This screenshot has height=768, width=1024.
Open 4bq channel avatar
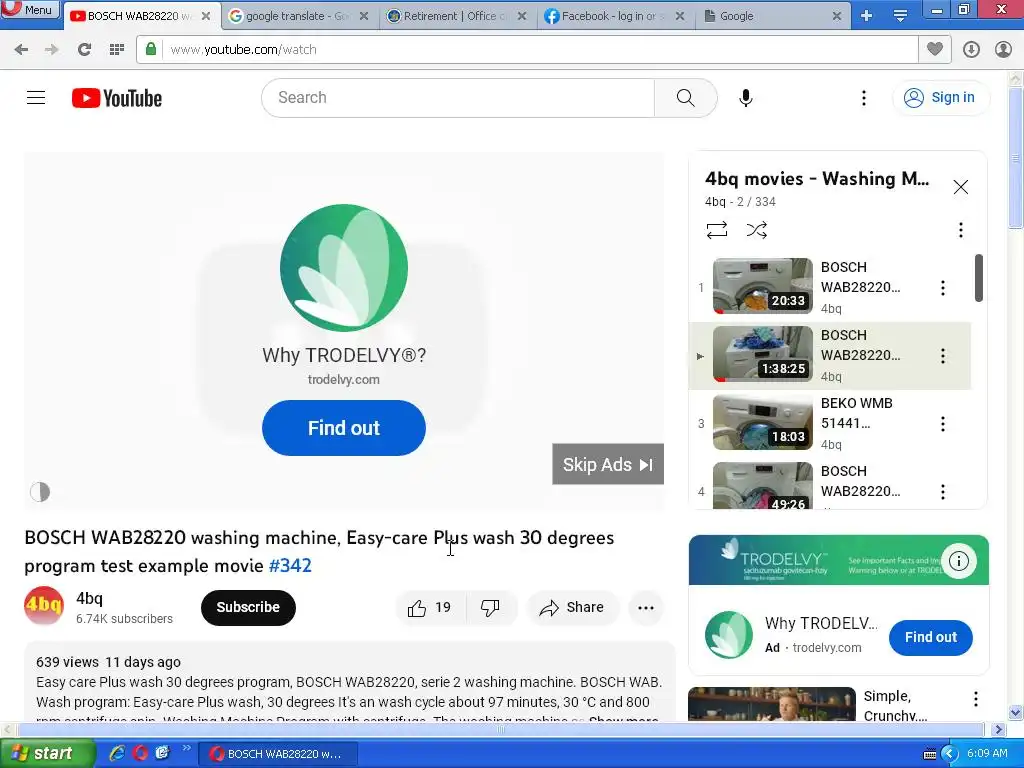coord(44,606)
